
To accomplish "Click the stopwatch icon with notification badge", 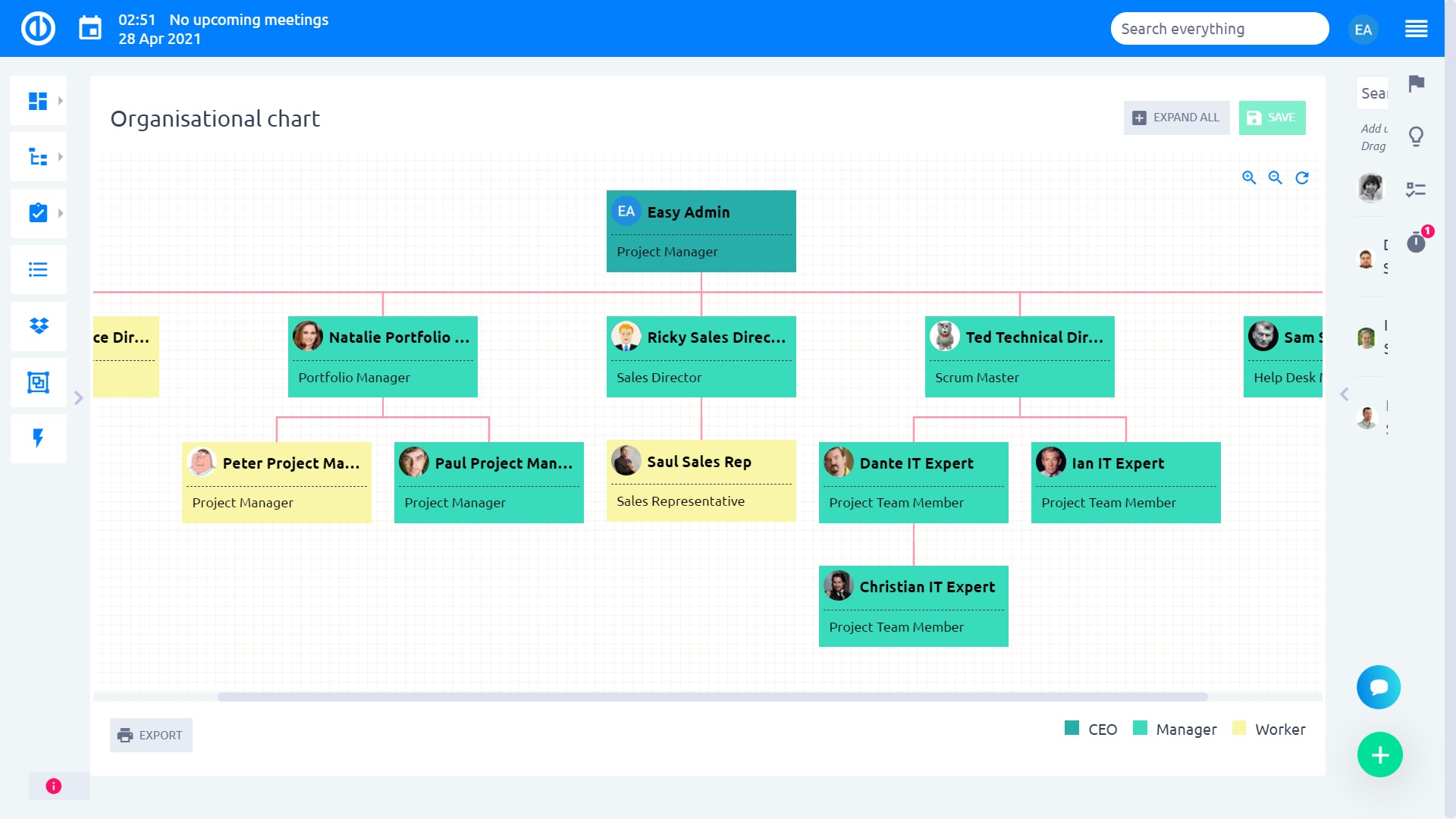I will [1415, 243].
